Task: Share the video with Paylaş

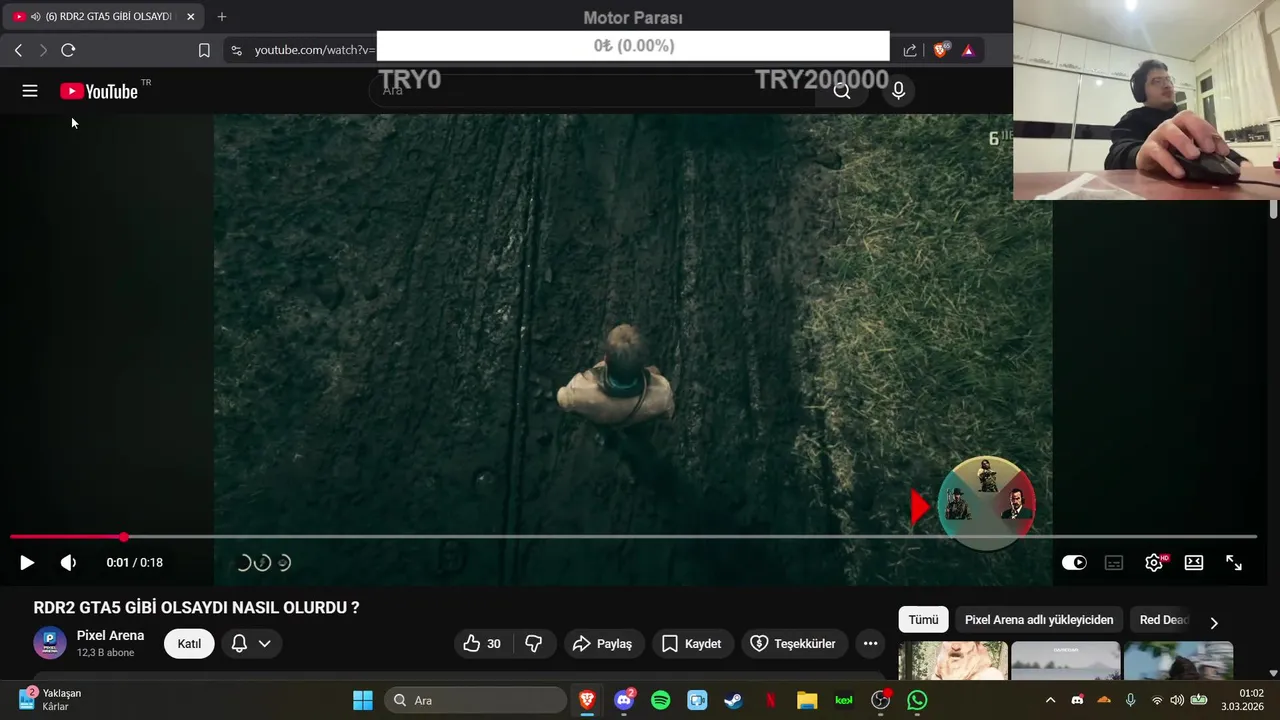Action: [x=602, y=644]
